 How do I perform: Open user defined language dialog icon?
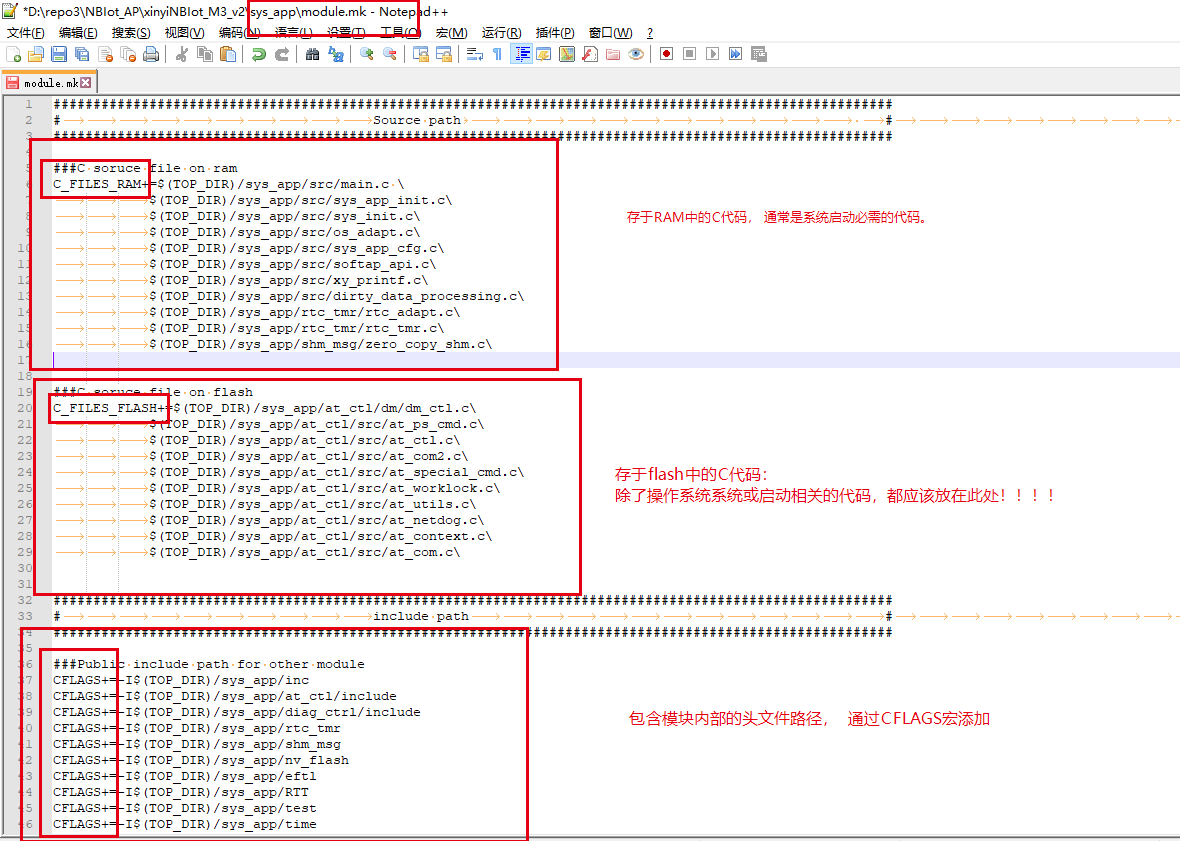pyautogui.click(x=543, y=54)
